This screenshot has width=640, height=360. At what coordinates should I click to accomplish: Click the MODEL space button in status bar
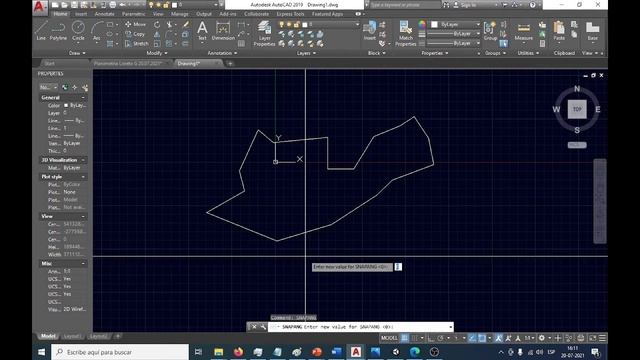[x=389, y=338]
